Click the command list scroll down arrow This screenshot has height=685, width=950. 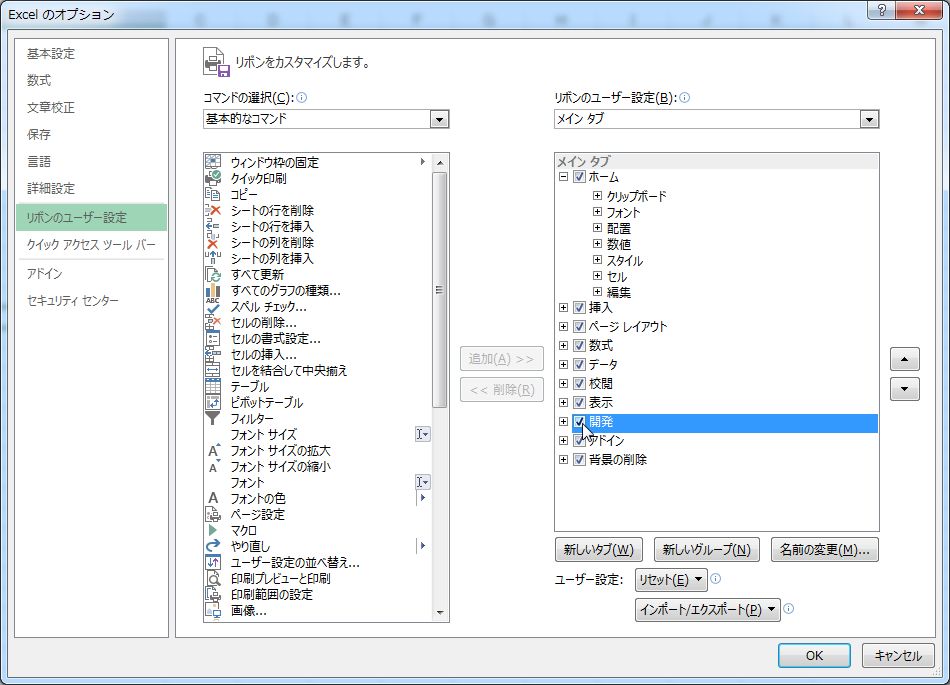click(440, 613)
